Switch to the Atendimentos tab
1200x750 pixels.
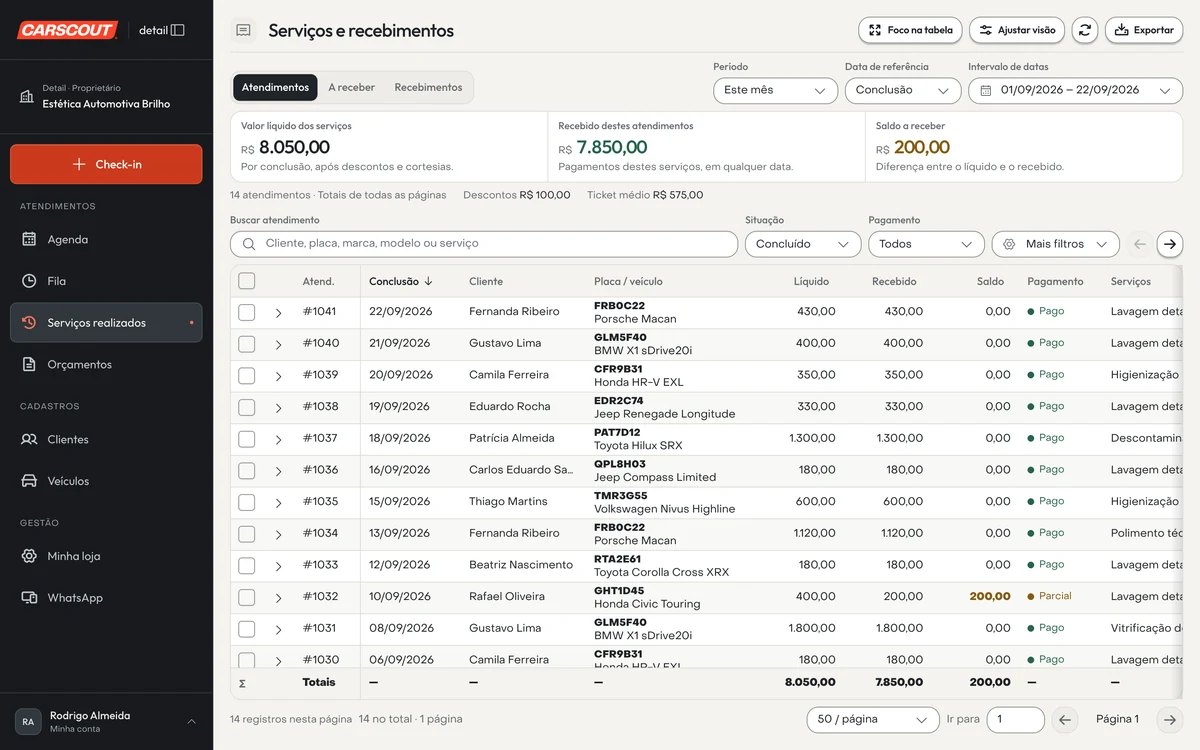[275, 88]
